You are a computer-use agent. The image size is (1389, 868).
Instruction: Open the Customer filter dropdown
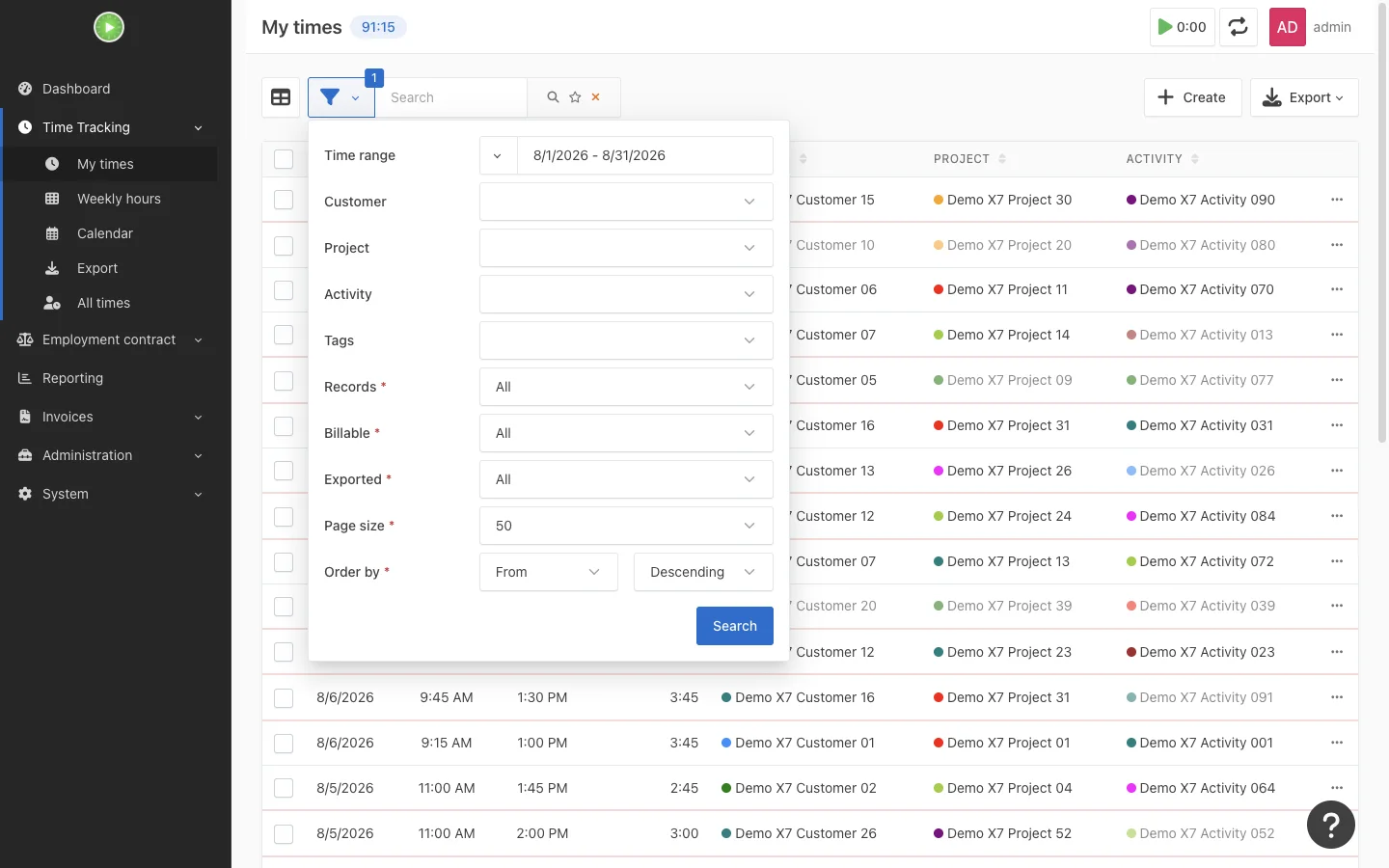[626, 202]
